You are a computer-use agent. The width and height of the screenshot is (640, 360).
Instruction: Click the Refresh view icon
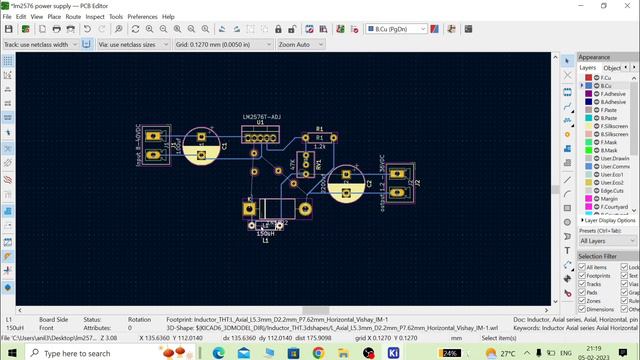[136, 29]
